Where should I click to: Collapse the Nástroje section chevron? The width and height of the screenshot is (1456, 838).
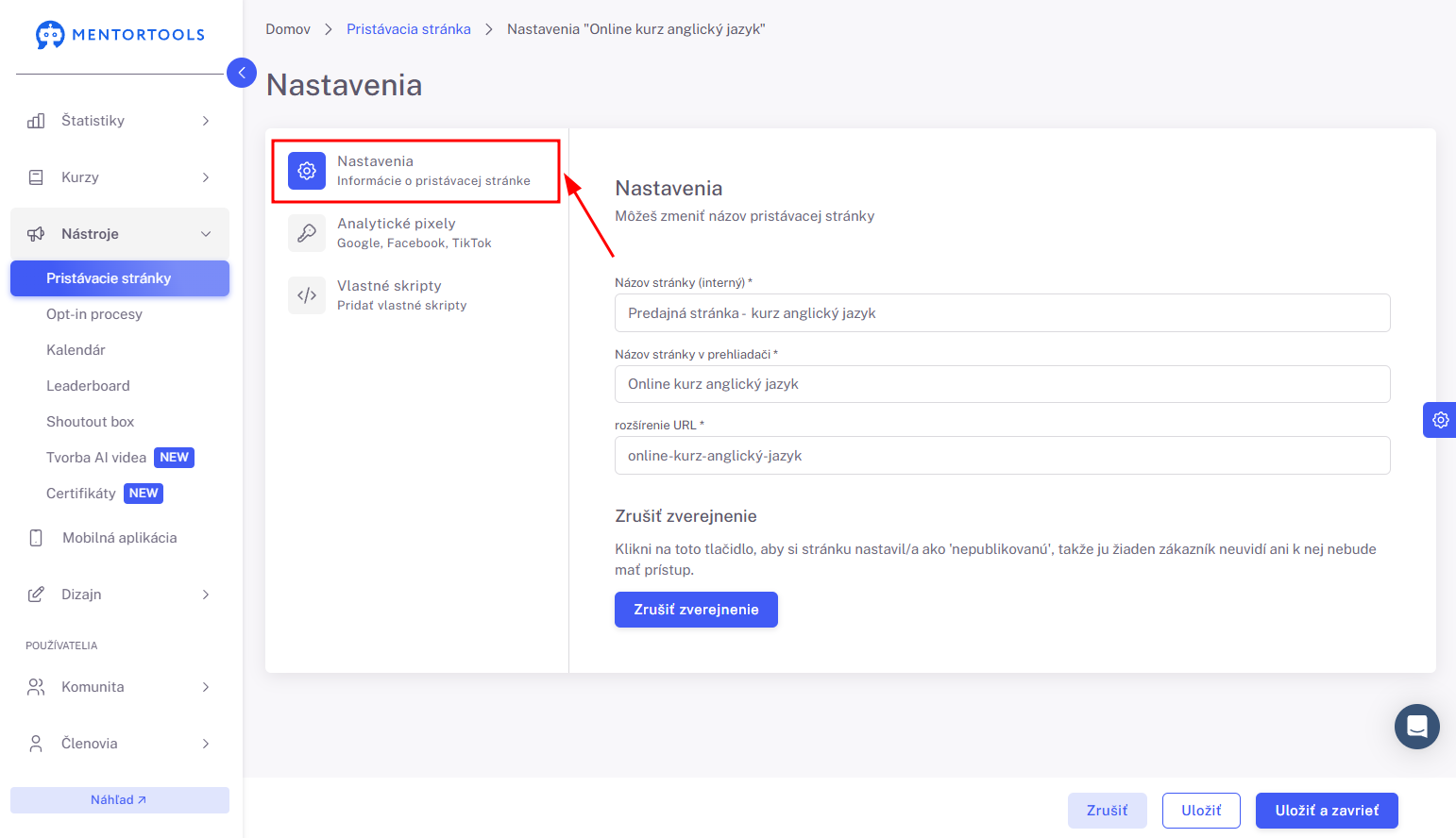[x=206, y=234]
